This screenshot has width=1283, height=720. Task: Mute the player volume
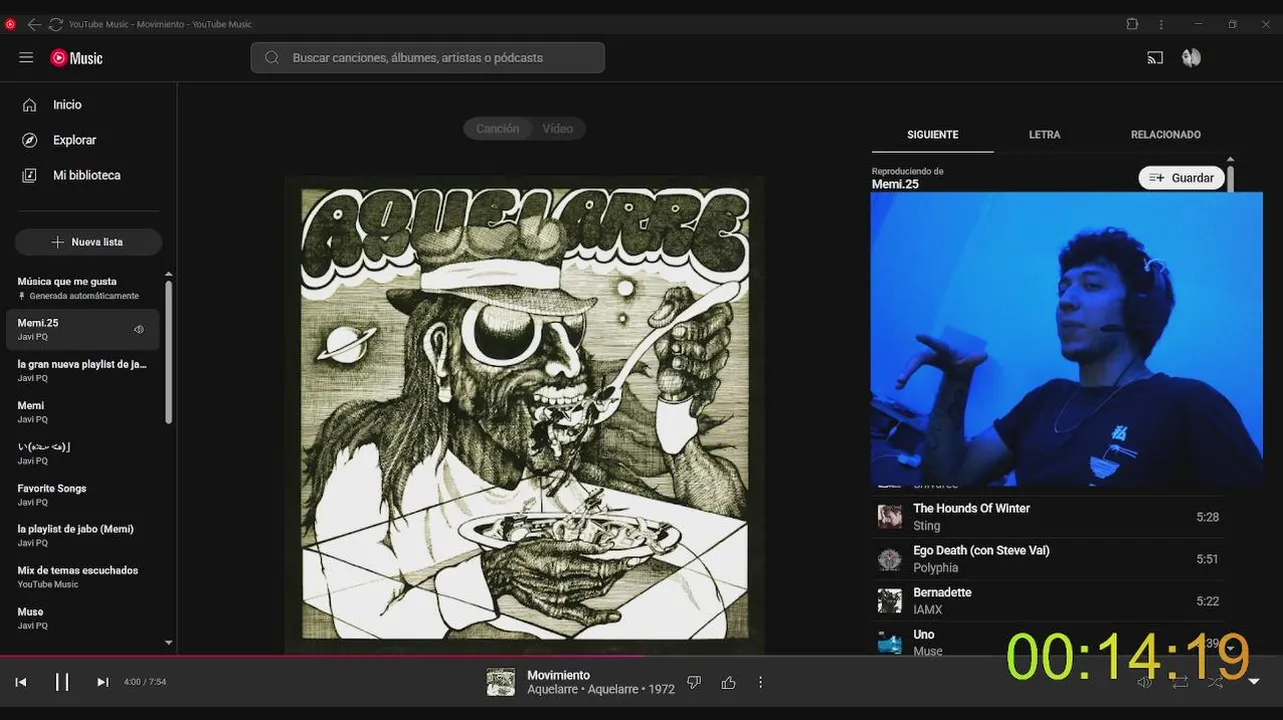(x=1145, y=682)
